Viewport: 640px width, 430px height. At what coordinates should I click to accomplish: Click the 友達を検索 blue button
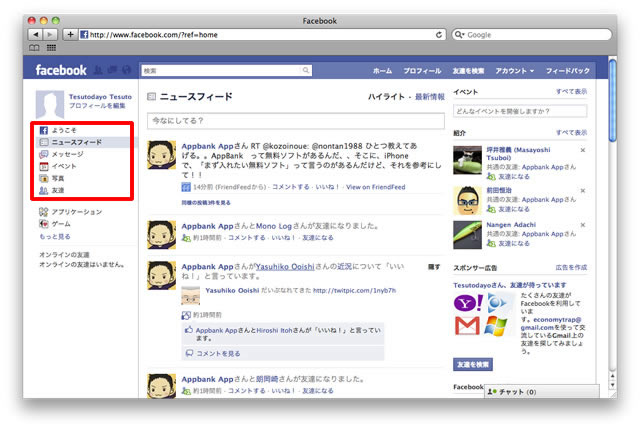473,364
